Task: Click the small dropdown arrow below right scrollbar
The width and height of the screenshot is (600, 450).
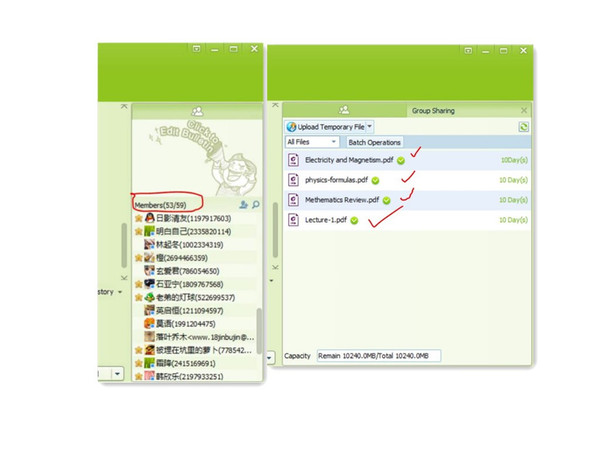Action: click(x=272, y=280)
